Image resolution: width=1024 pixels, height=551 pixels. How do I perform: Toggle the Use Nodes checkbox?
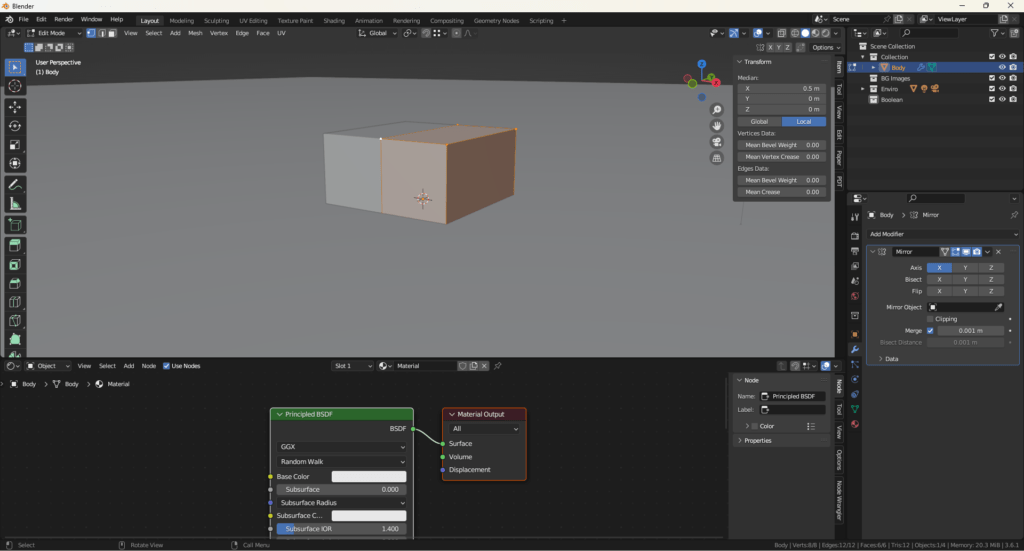click(x=166, y=366)
